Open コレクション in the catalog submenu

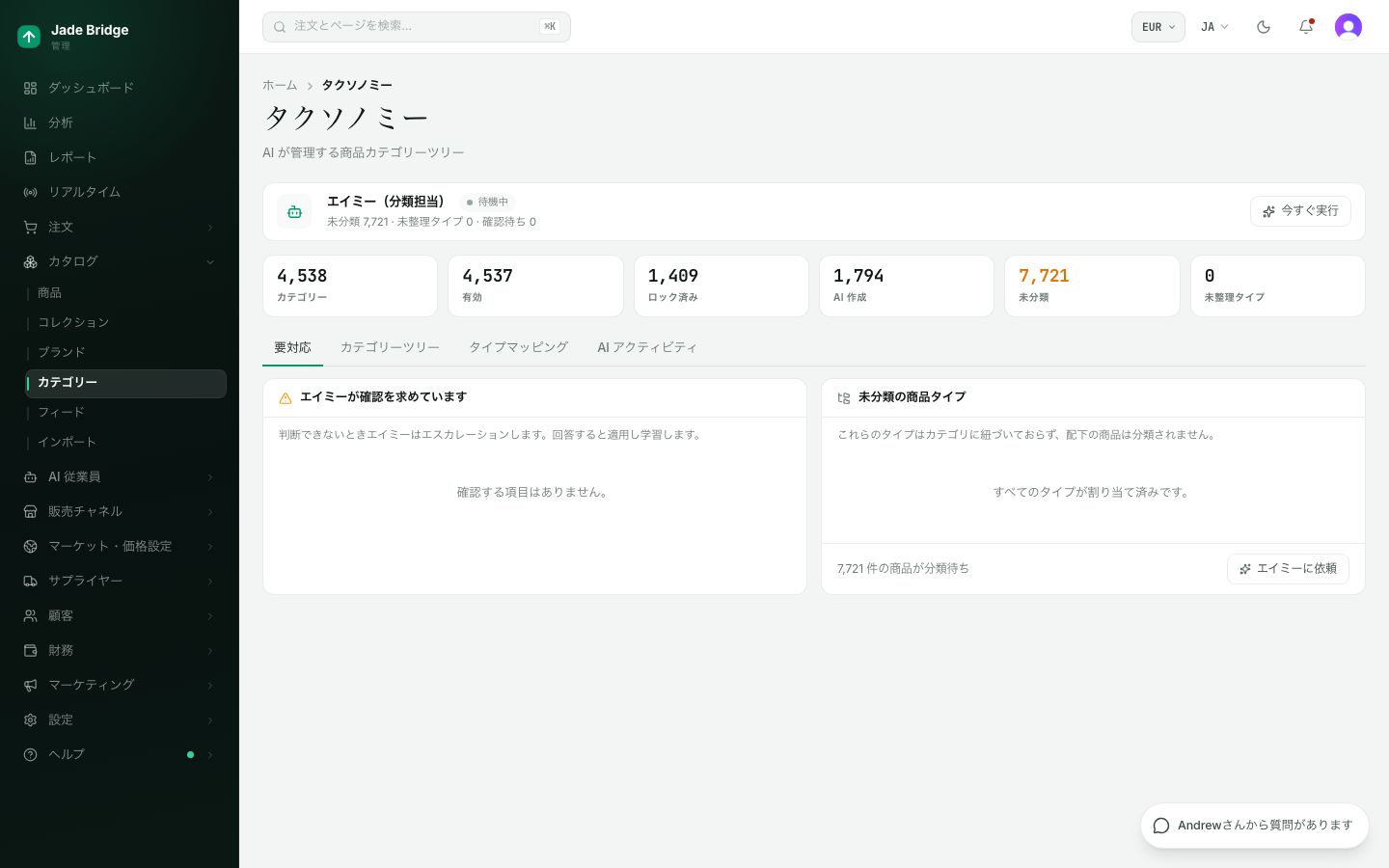73,322
